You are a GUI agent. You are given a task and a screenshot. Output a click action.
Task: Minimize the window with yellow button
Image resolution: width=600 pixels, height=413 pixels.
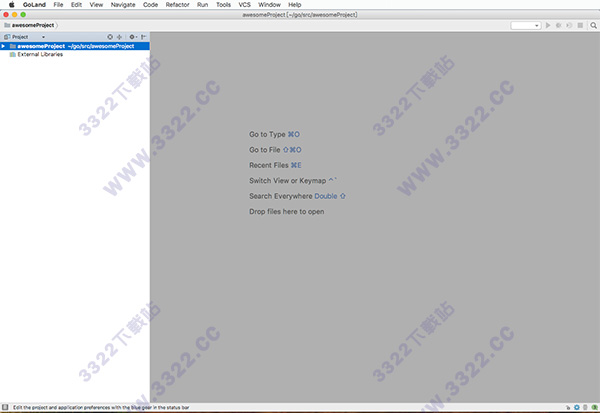[15, 15]
